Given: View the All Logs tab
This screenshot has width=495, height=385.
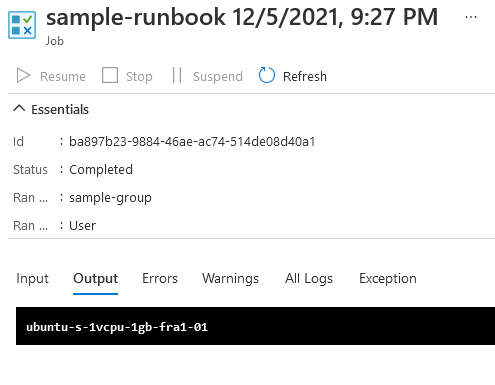Looking at the screenshot, I should [309, 278].
